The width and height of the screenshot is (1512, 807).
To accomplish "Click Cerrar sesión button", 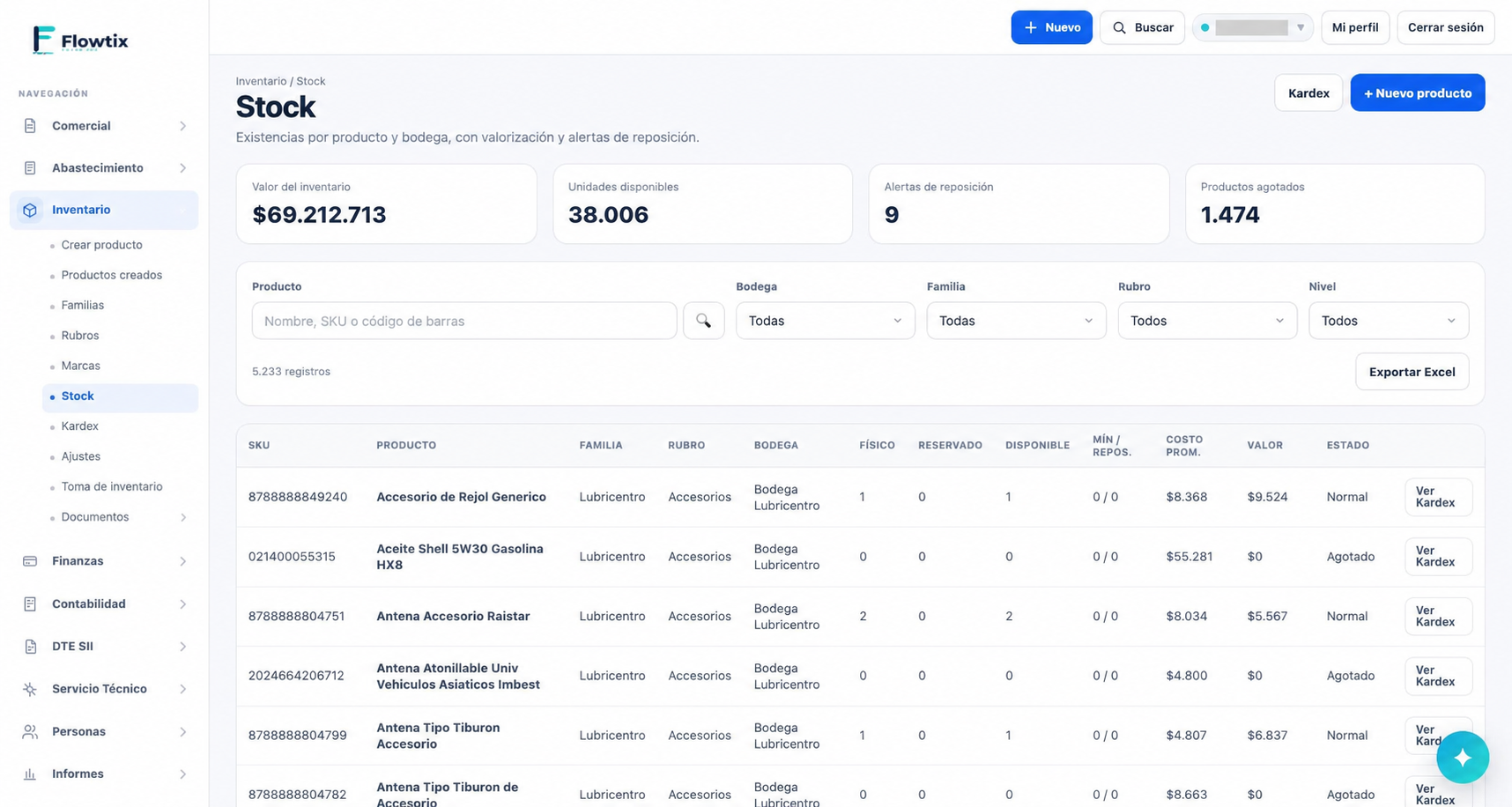I will click(x=1446, y=27).
